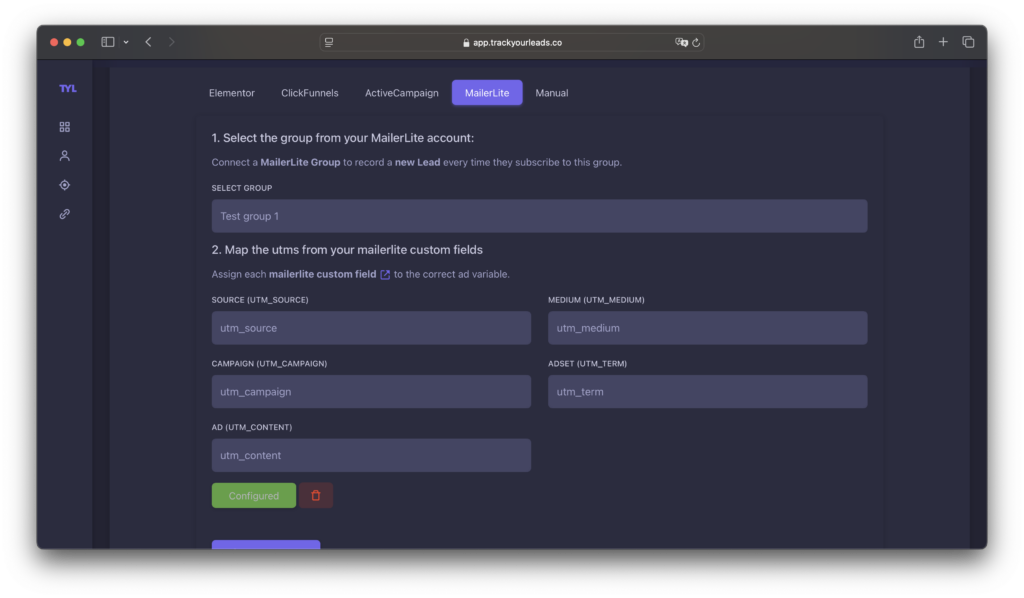Switch to the Elementor tab

pos(232,93)
